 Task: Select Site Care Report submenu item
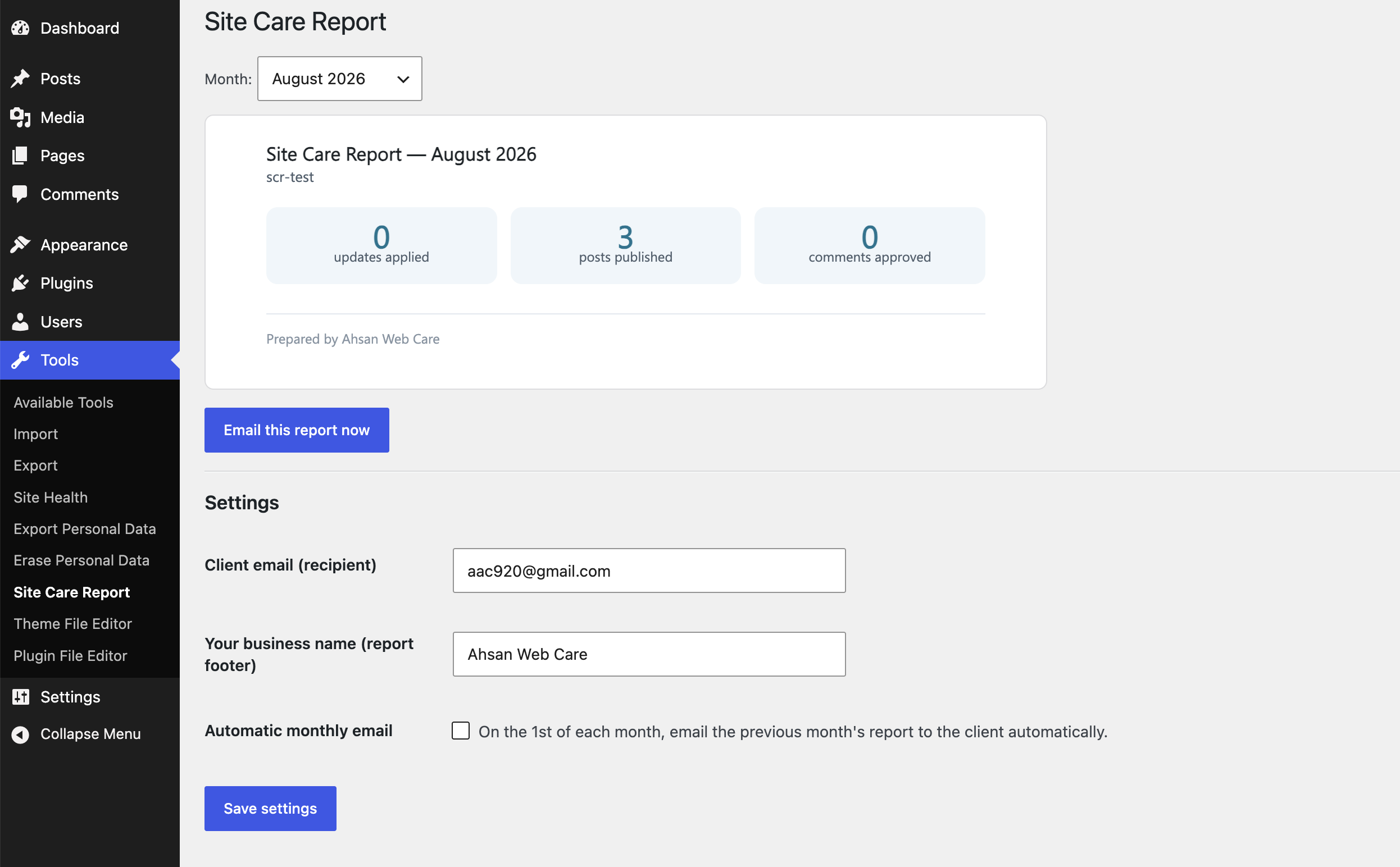[72, 592]
